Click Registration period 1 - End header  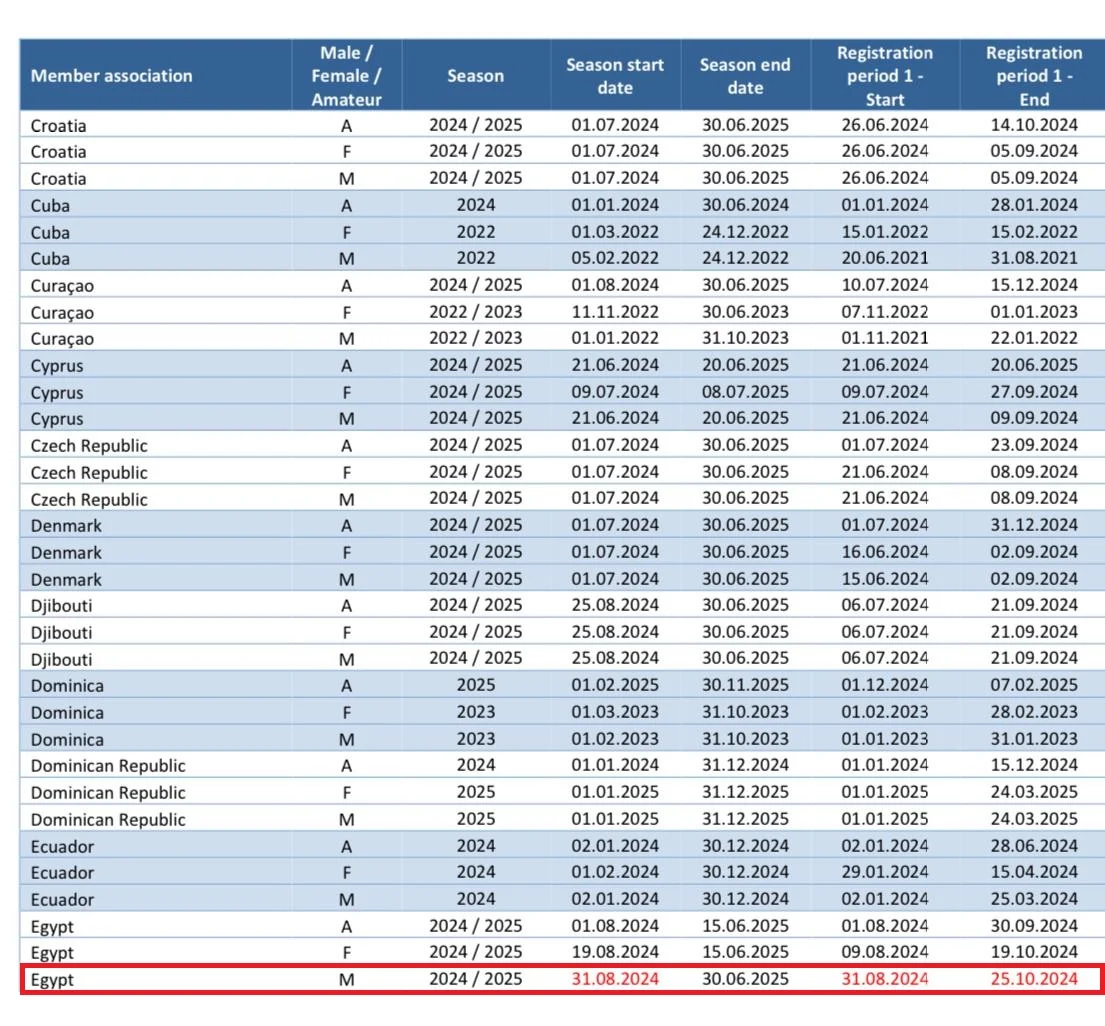(1034, 76)
